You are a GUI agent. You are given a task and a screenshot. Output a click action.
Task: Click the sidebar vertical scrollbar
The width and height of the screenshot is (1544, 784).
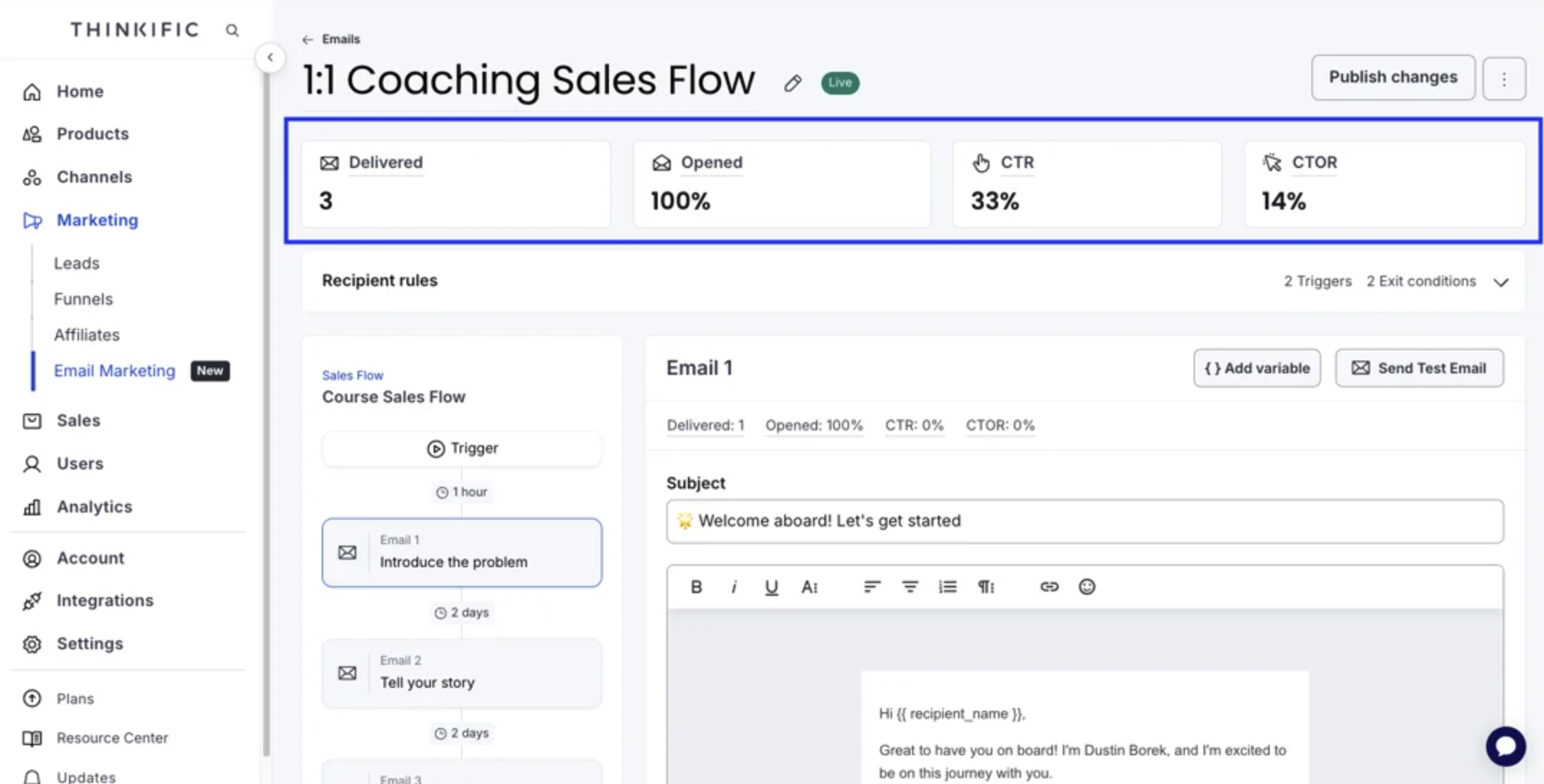pyautogui.click(x=266, y=413)
